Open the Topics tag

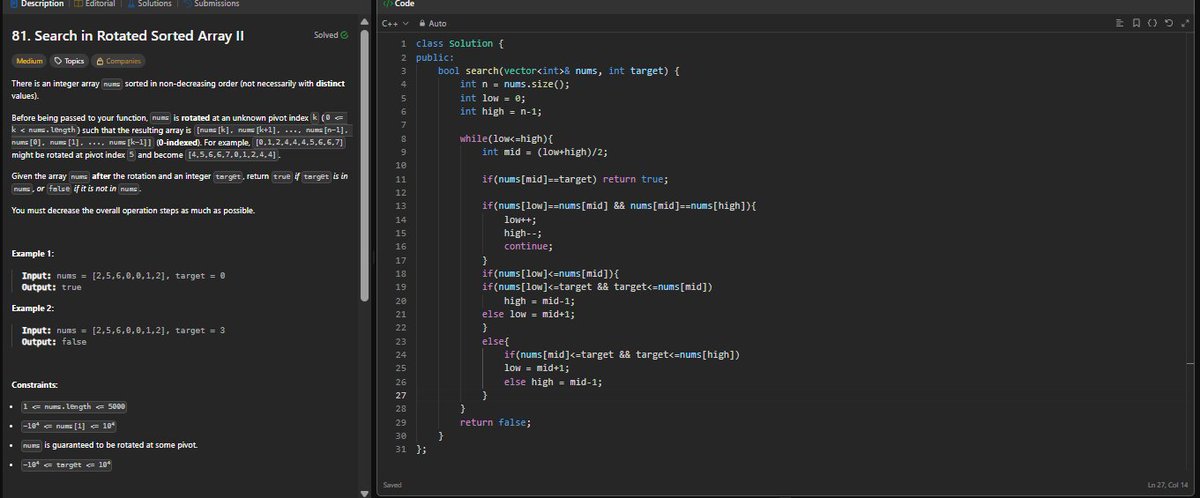point(69,61)
